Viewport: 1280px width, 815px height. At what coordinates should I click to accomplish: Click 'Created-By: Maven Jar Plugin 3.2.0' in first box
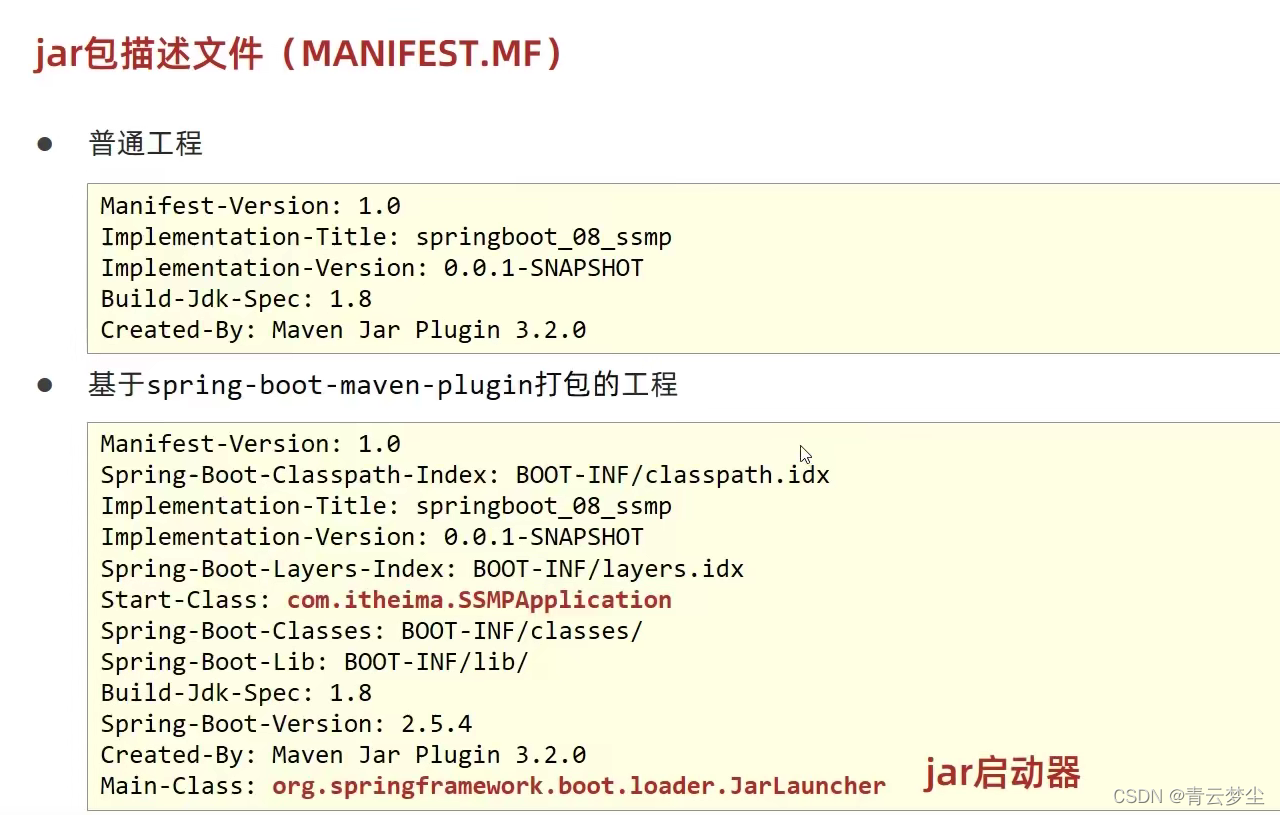[x=343, y=330]
